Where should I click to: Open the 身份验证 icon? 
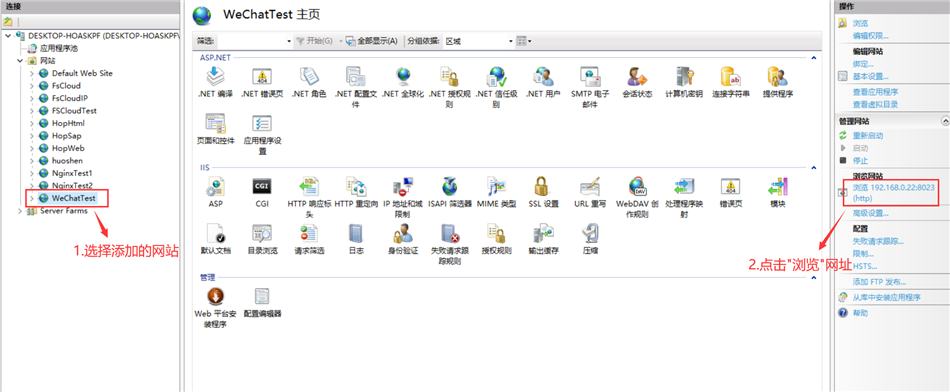click(x=403, y=233)
